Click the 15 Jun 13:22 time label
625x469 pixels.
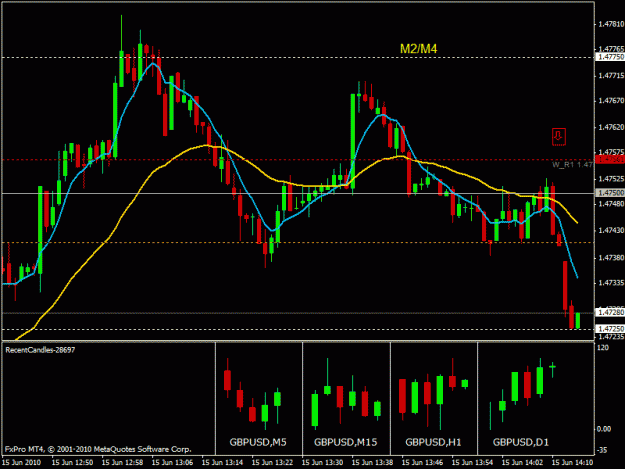tap(272, 462)
